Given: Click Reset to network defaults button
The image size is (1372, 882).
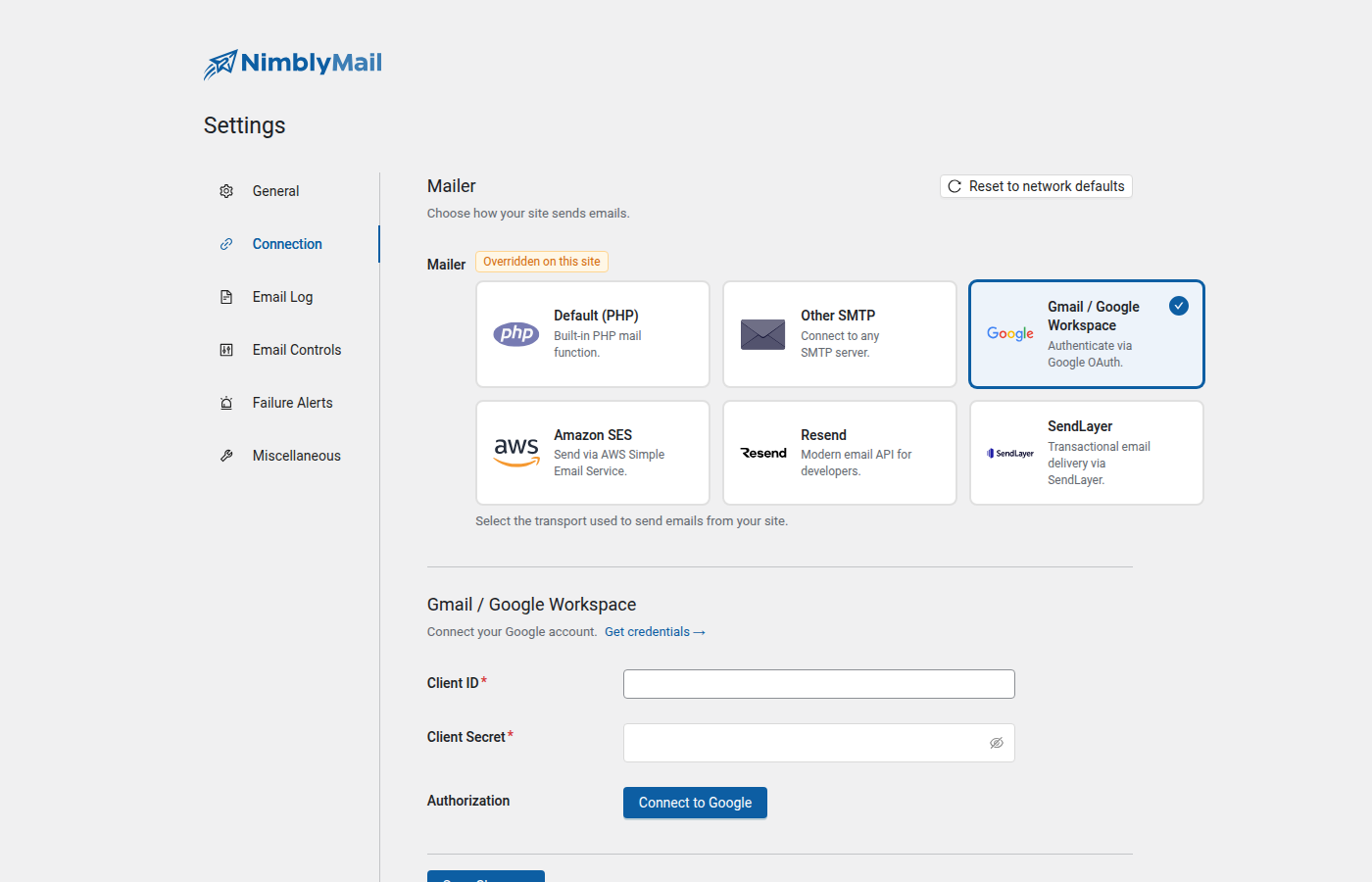Looking at the screenshot, I should tap(1036, 186).
